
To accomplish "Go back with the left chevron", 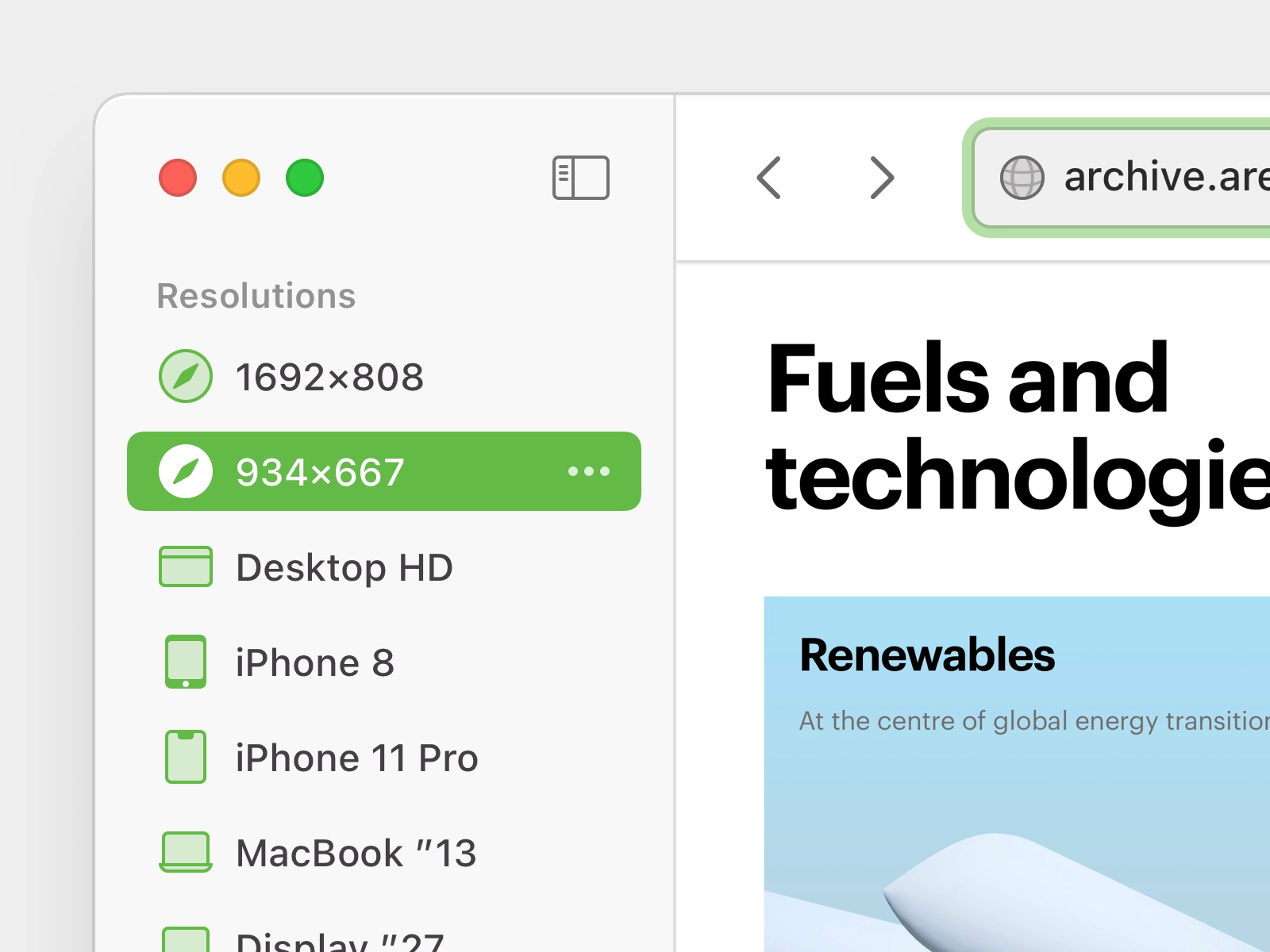I will (768, 178).
